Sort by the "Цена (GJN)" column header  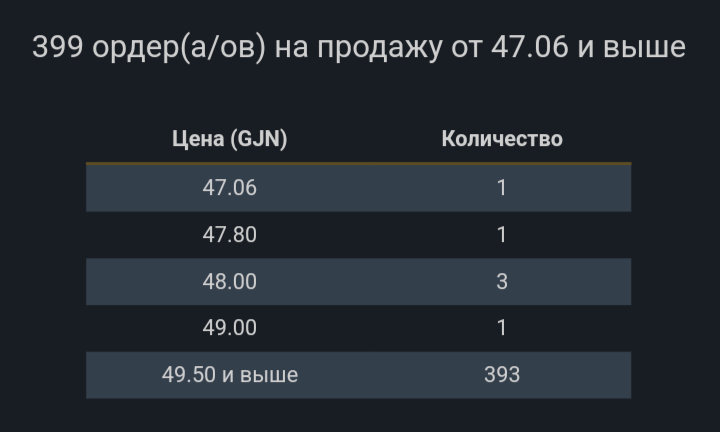[229, 139]
